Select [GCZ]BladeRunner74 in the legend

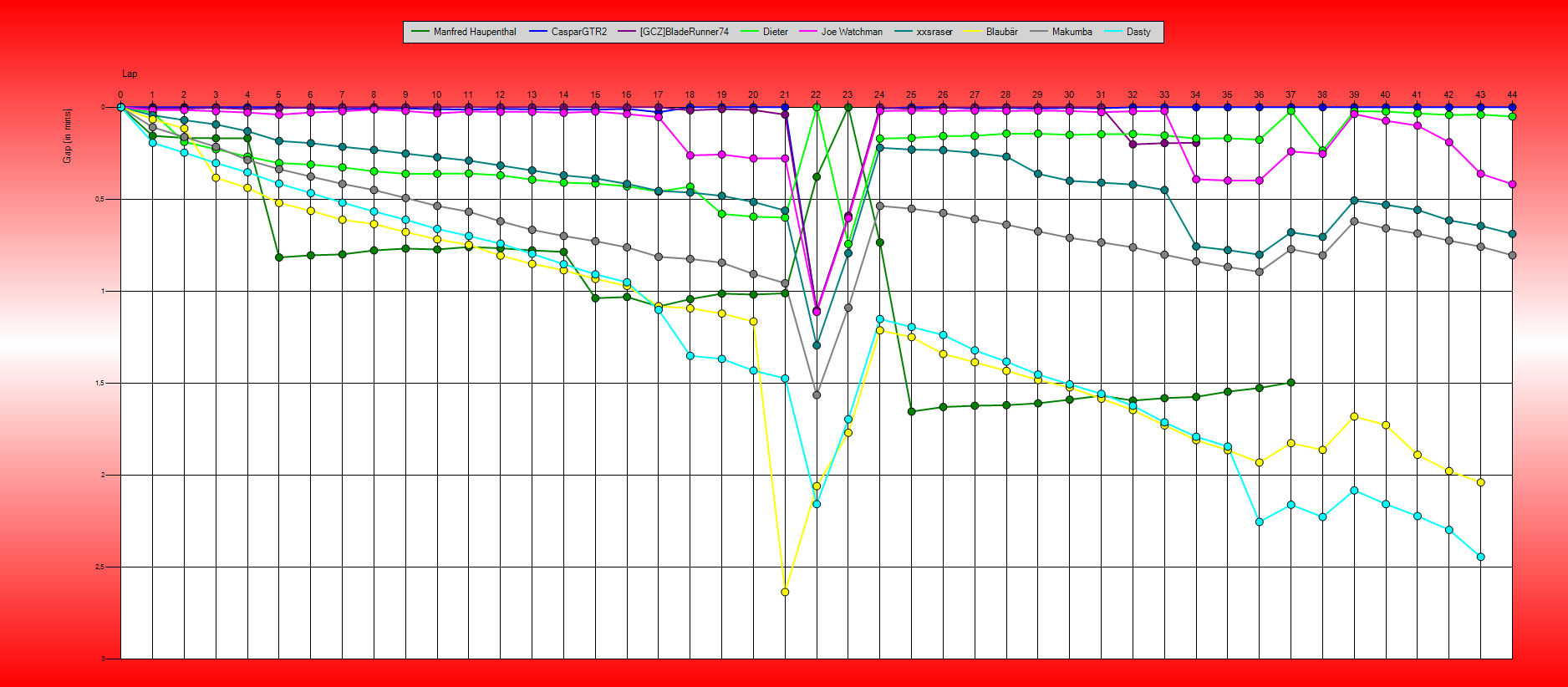click(674, 32)
